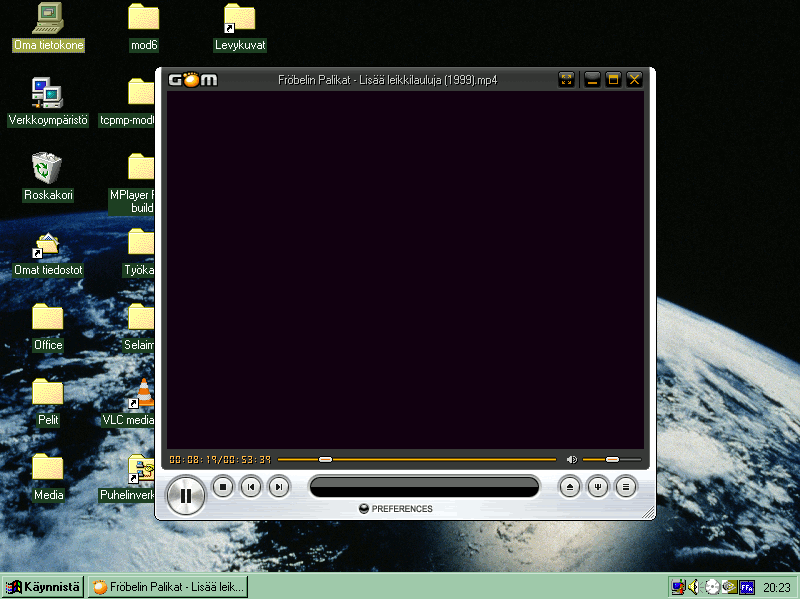Click the disc tray icon
Screen dimensions: 801x599
(712, 587)
